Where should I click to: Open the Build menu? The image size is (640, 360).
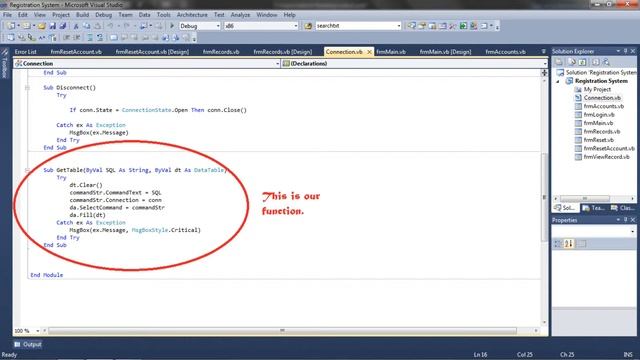(82, 15)
